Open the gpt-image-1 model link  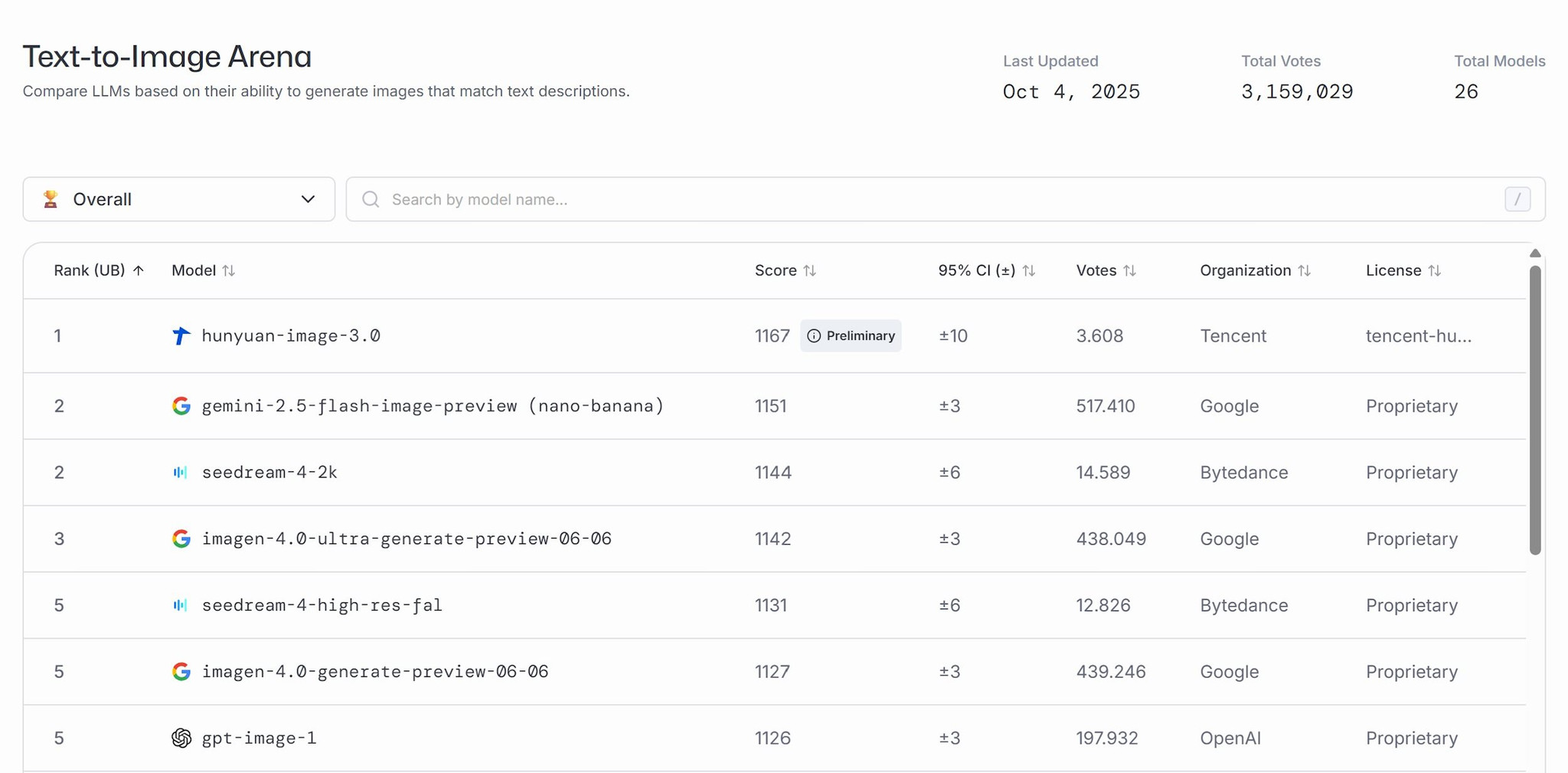tap(259, 738)
